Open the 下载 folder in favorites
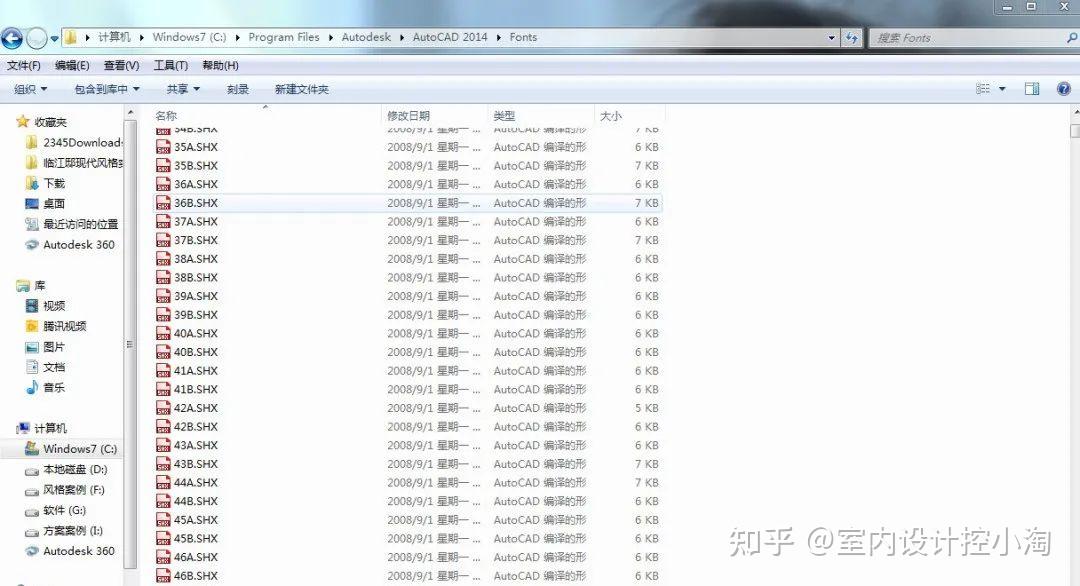The height and width of the screenshot is (586, 1080). (x=45, y=183)
